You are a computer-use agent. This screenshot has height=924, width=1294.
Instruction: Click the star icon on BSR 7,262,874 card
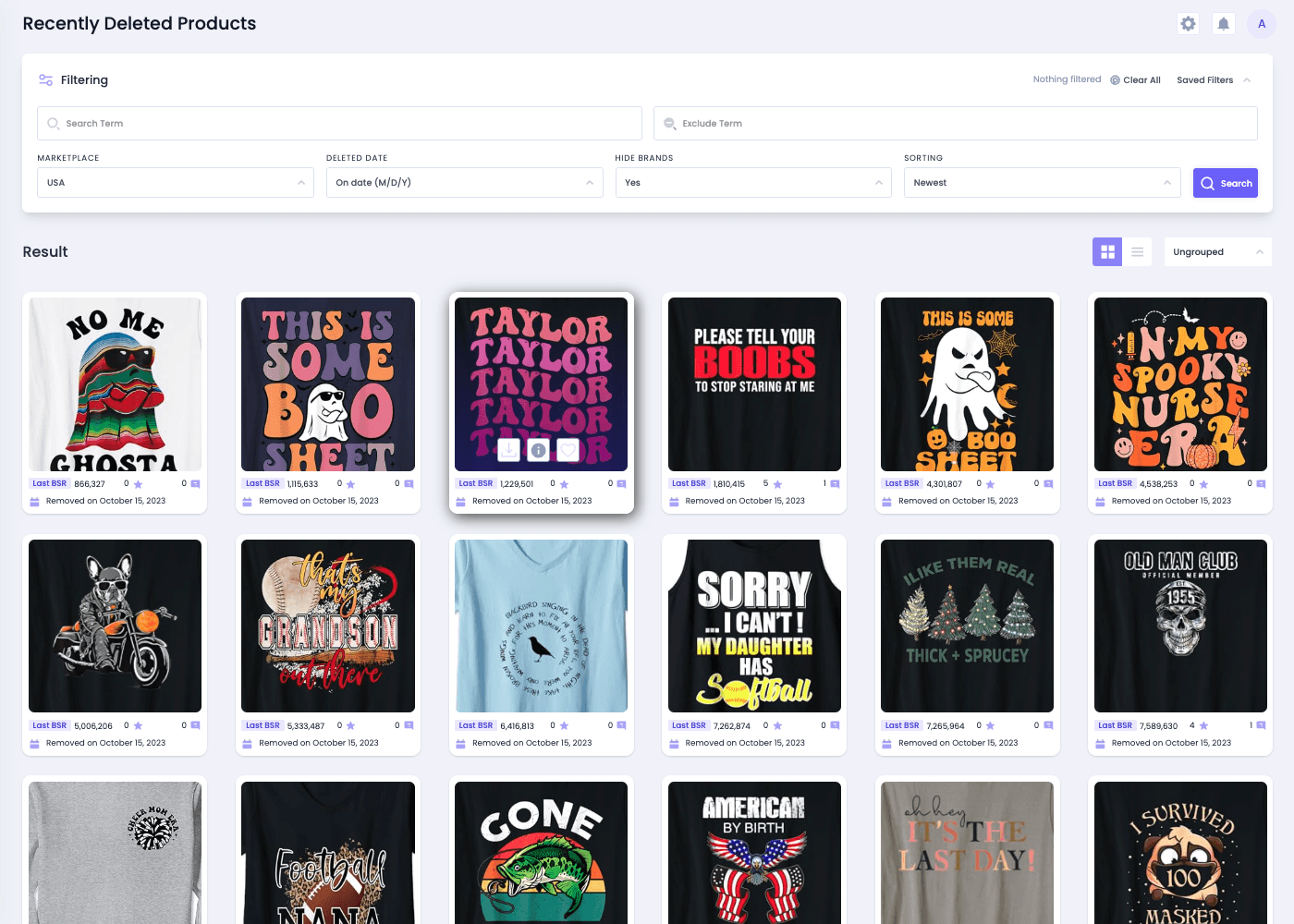(777, 726)
